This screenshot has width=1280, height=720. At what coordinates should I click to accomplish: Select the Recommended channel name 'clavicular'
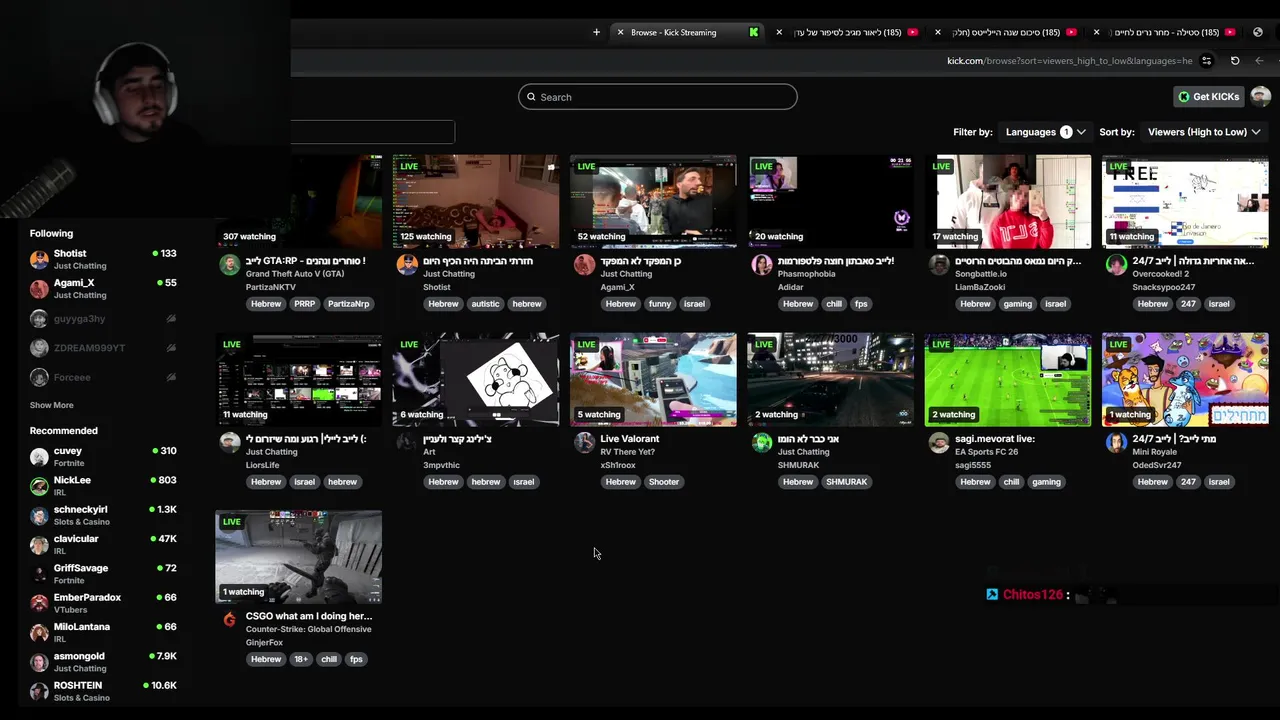76,539
